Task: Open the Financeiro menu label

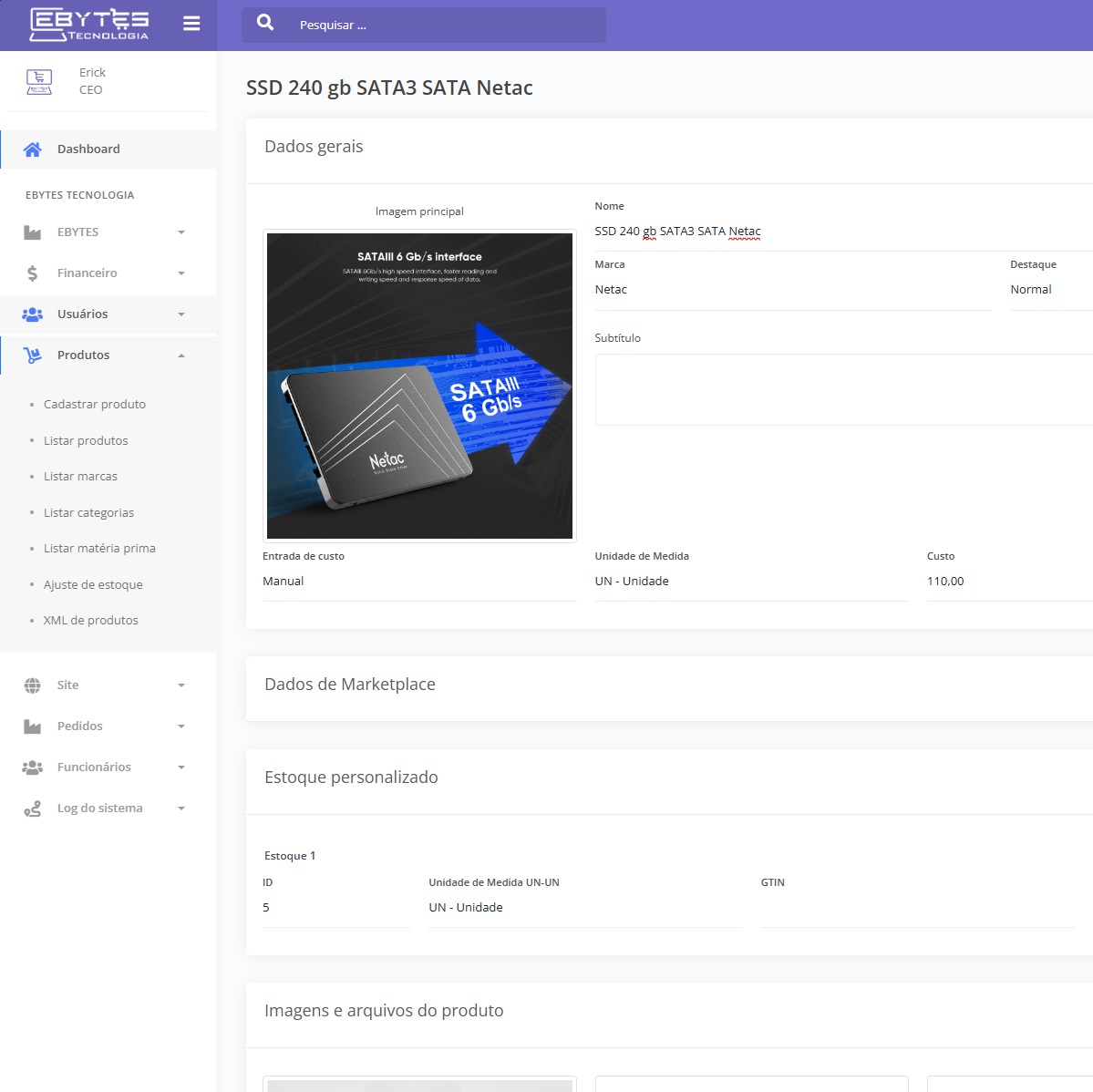Action: 88,273
